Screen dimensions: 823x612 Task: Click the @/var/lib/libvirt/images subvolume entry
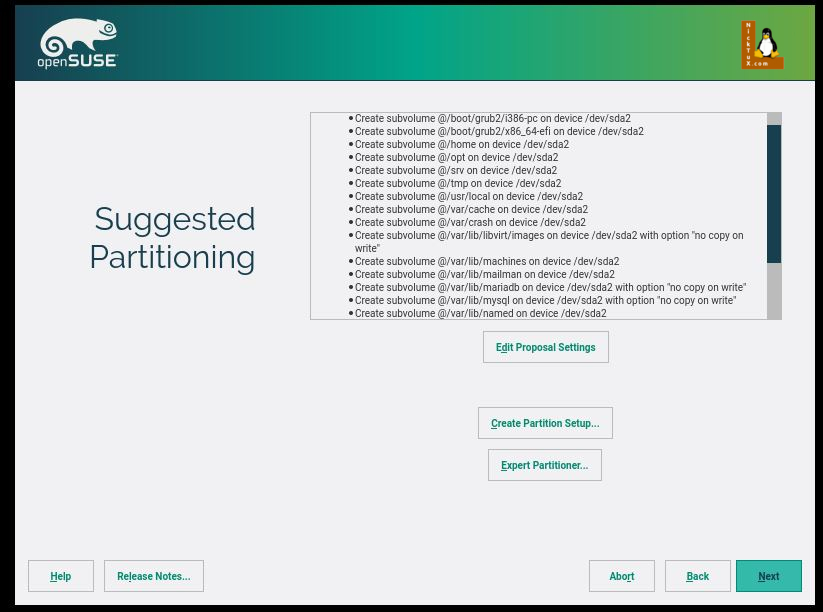click(548, 236)
